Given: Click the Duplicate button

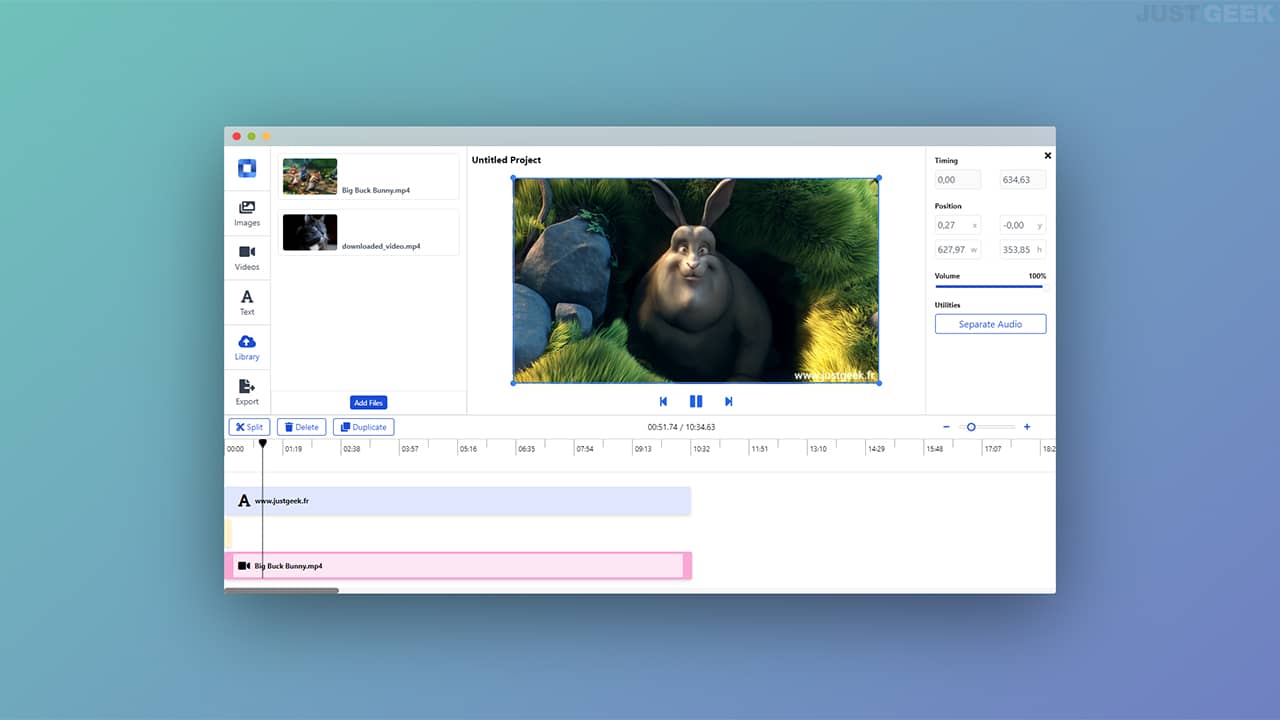Looking at the screenshot, I should [x=364, y=427].
